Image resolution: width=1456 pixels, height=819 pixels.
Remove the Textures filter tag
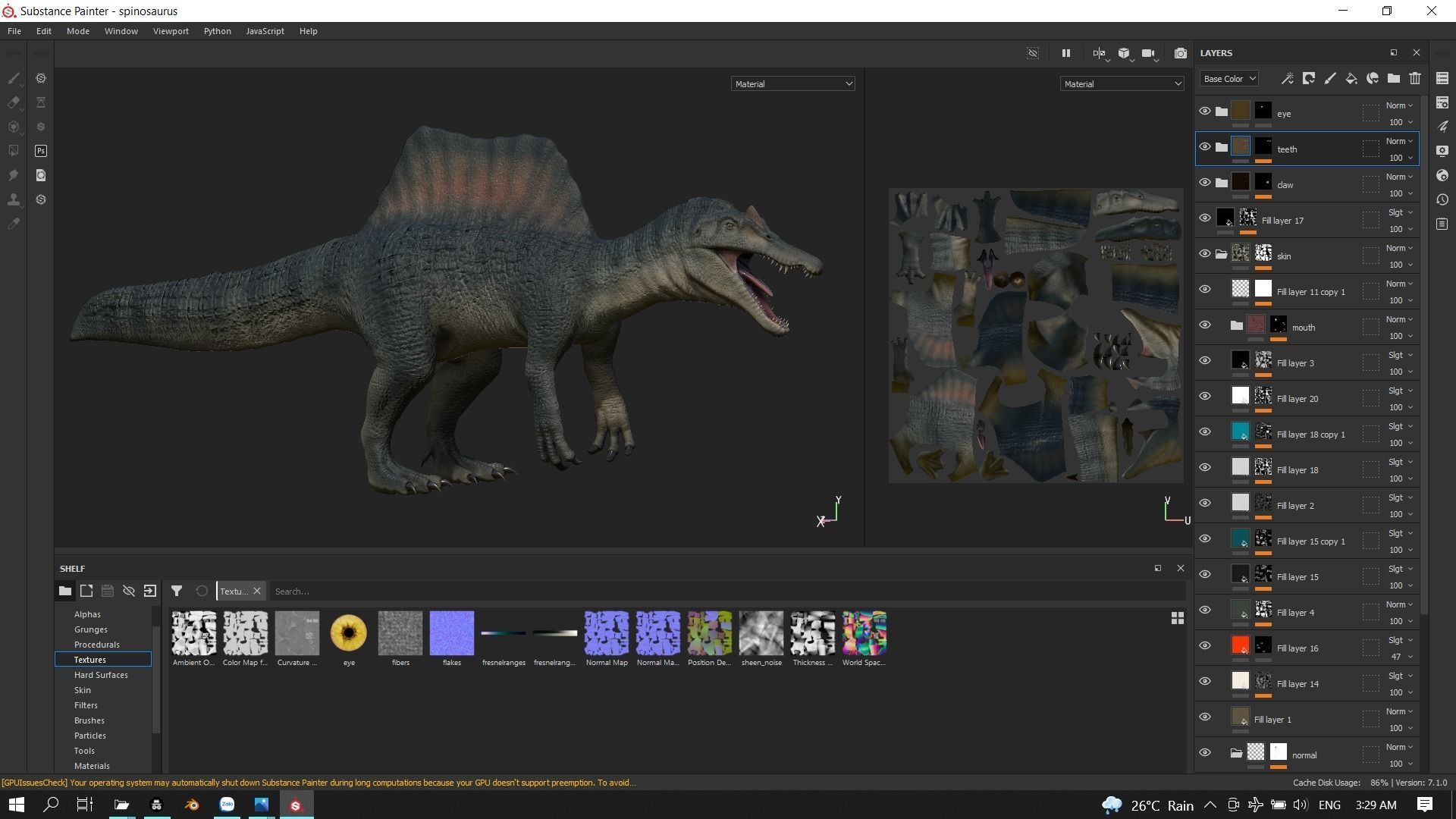(x=257, y=591)
